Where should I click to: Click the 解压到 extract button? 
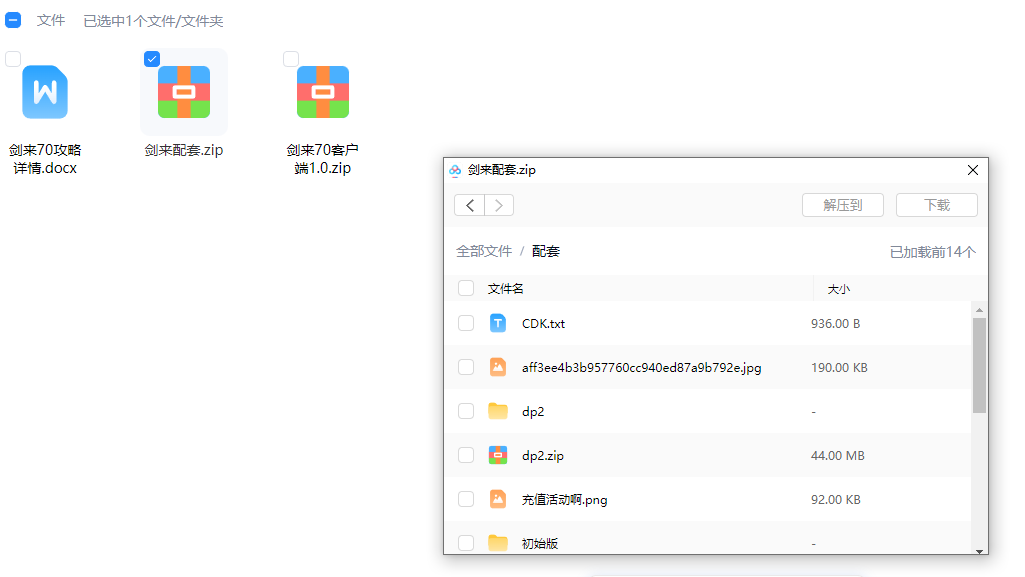coord(844,205)
